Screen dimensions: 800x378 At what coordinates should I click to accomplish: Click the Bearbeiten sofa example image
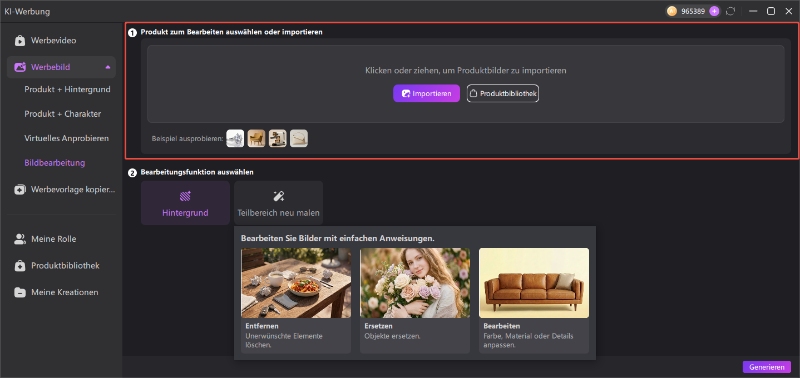(x=534, y=283)
